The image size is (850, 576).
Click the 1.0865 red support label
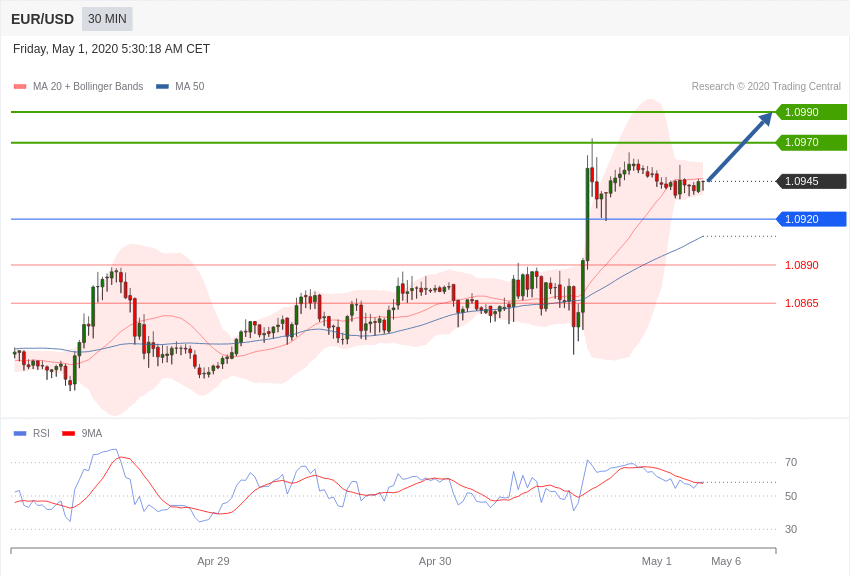[802, 303]
